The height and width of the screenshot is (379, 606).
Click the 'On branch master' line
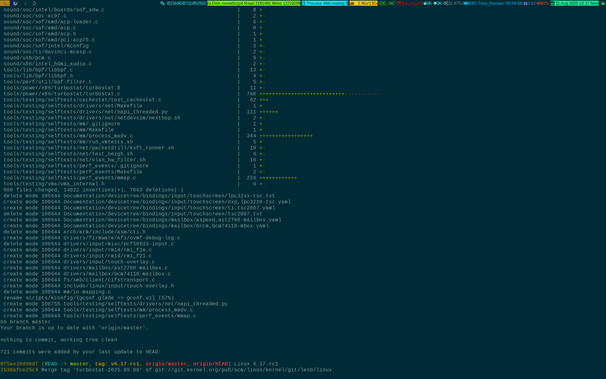tap(26, 322)
